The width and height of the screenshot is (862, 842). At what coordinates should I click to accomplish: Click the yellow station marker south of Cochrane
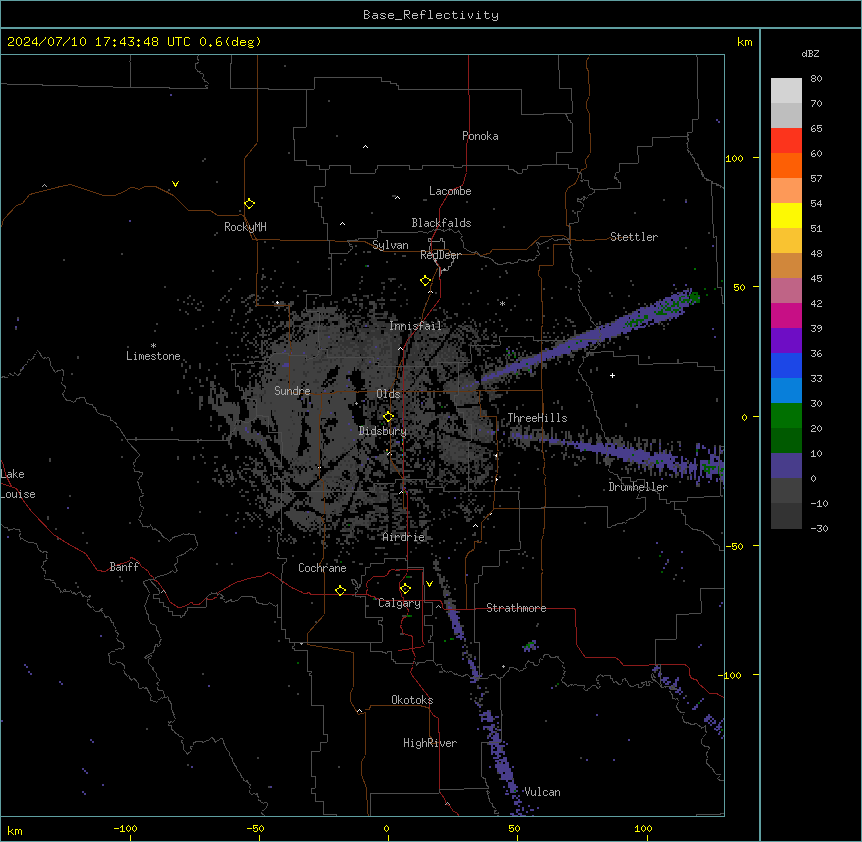tap(340, 590)
